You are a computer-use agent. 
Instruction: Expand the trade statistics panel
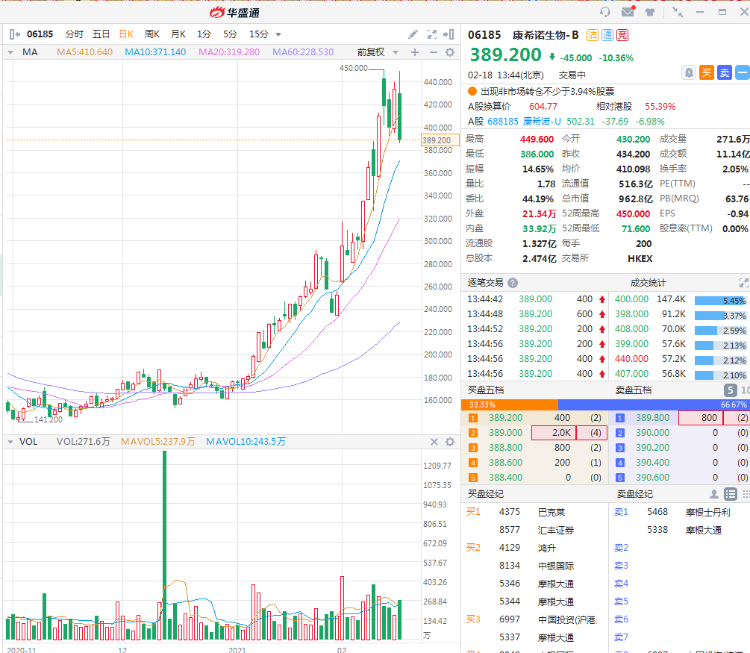pyautogui.click(x=743, y=283)
